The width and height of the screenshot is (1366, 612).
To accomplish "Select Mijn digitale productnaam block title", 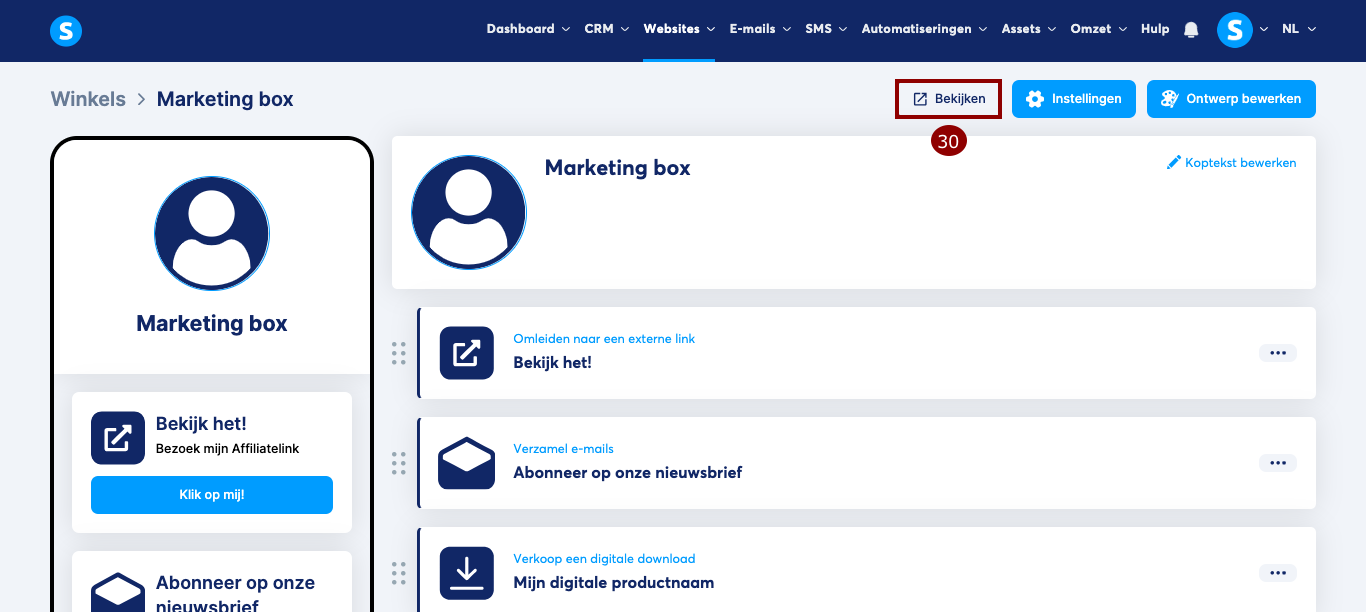I will pos(614,582).
